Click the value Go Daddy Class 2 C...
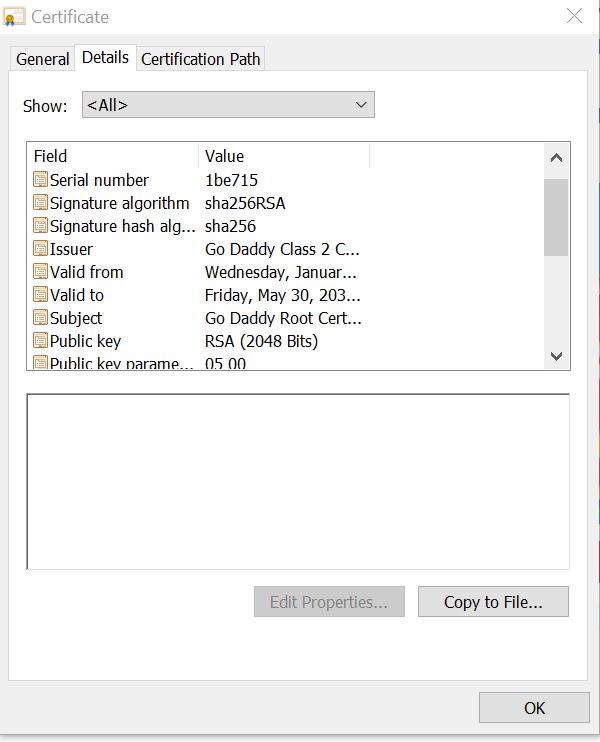The height and width of the screenshot is (742, 600). [x=282, y=249]
